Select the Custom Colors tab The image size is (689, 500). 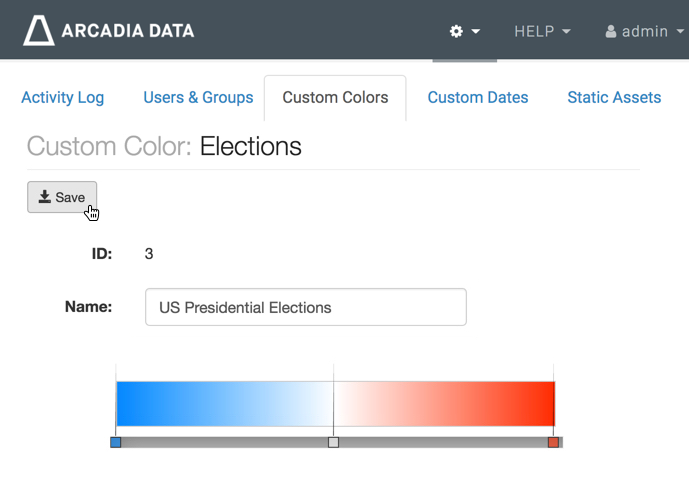pyautogui.click(x=335, y=97)
